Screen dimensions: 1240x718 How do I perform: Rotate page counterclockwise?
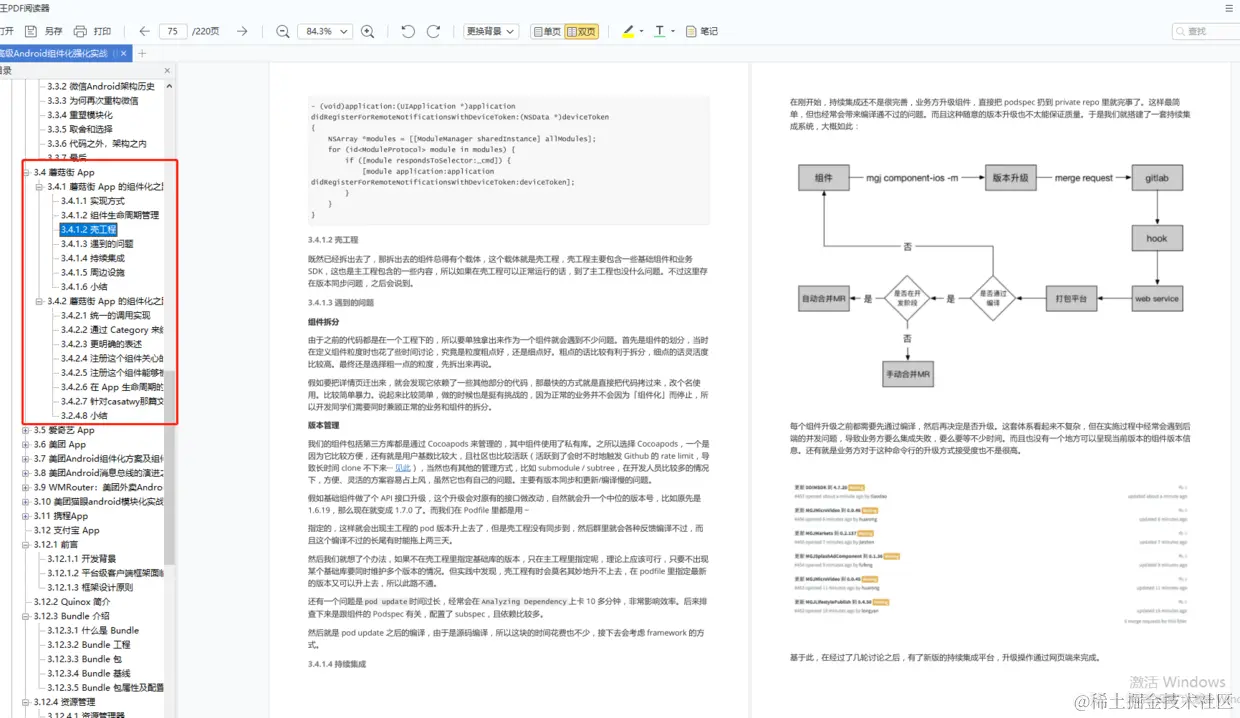click(408, 31)
